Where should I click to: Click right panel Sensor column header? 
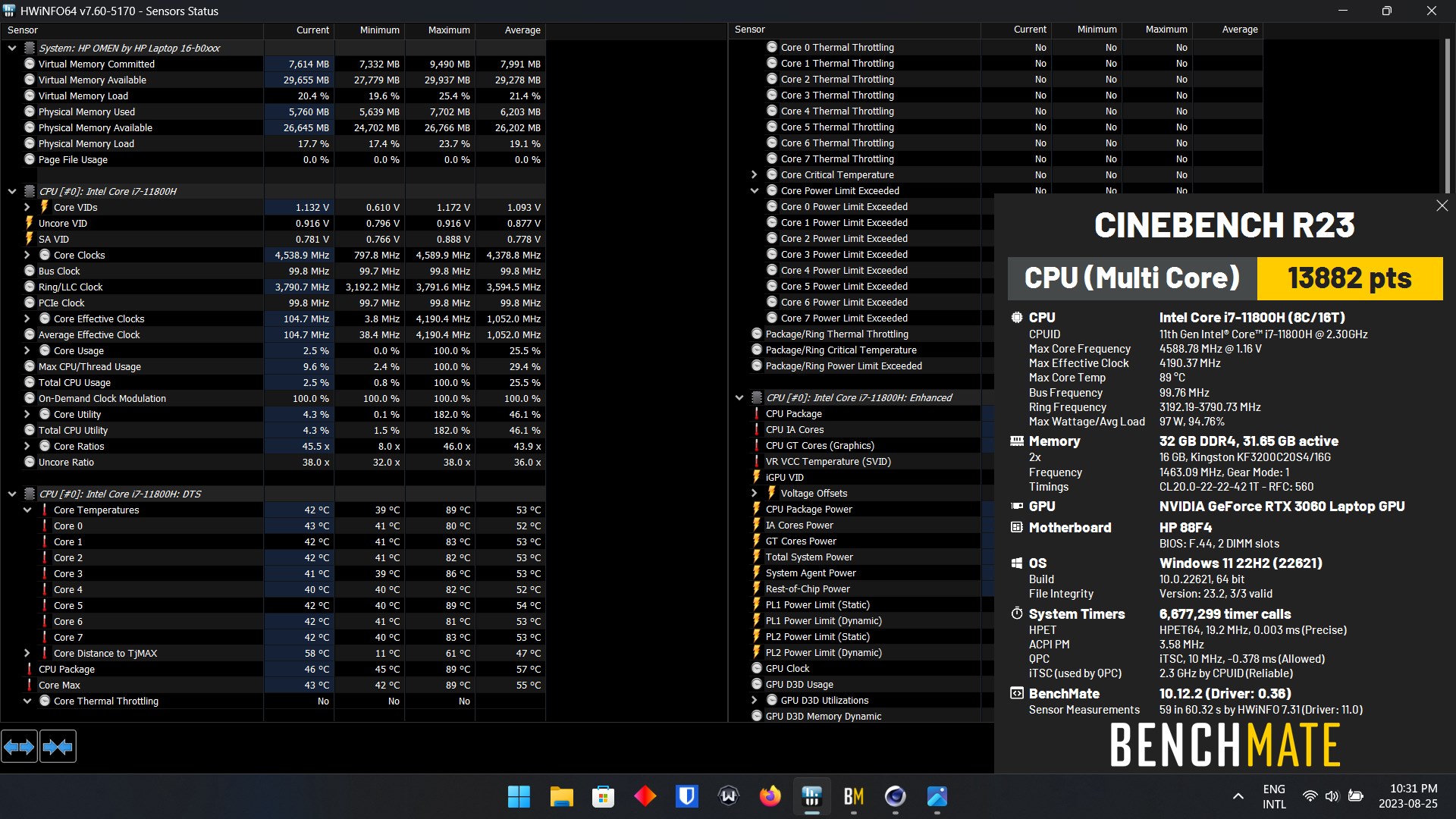(855, 30)
